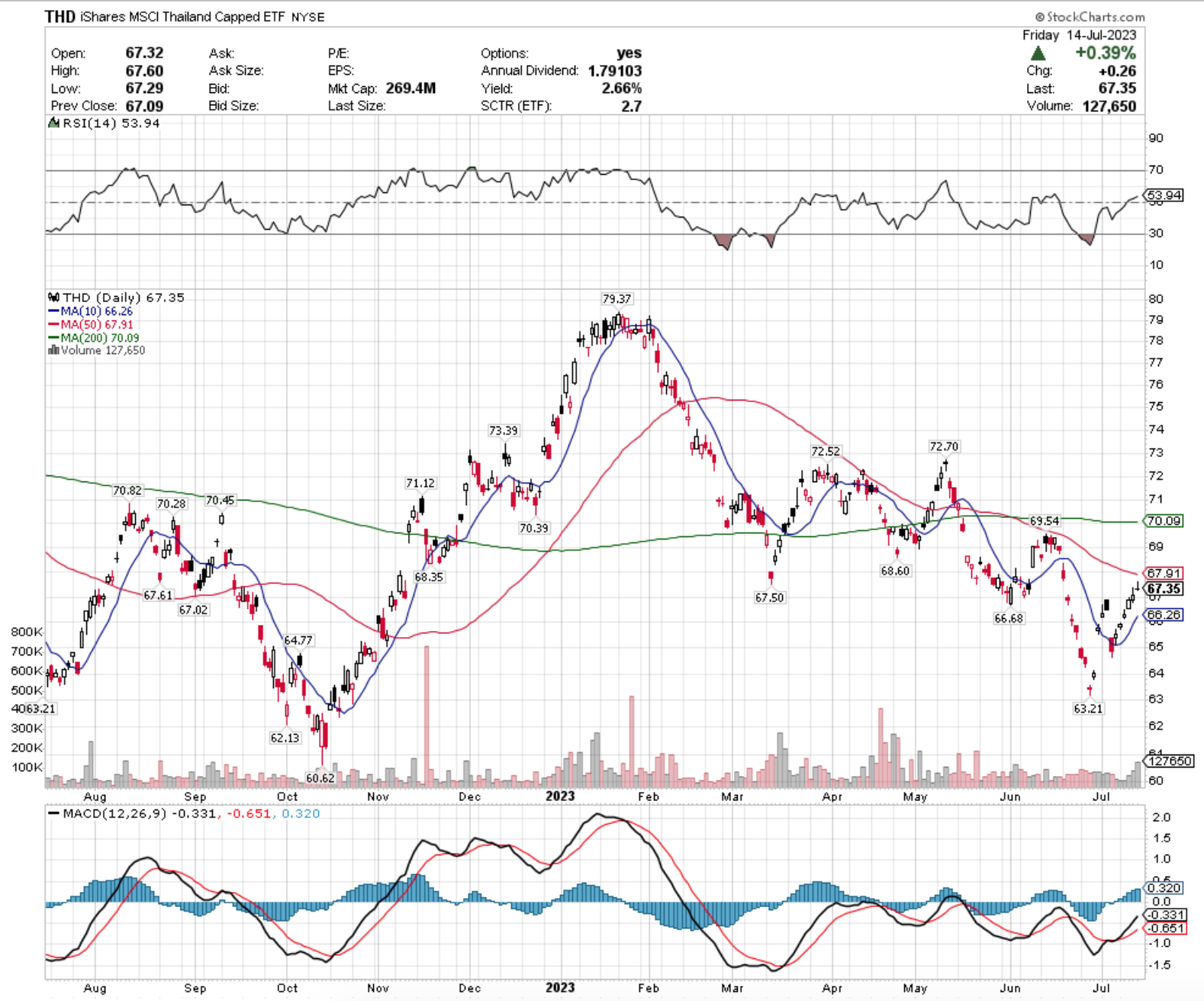Click the 68.35 price label

pos(429,578)
